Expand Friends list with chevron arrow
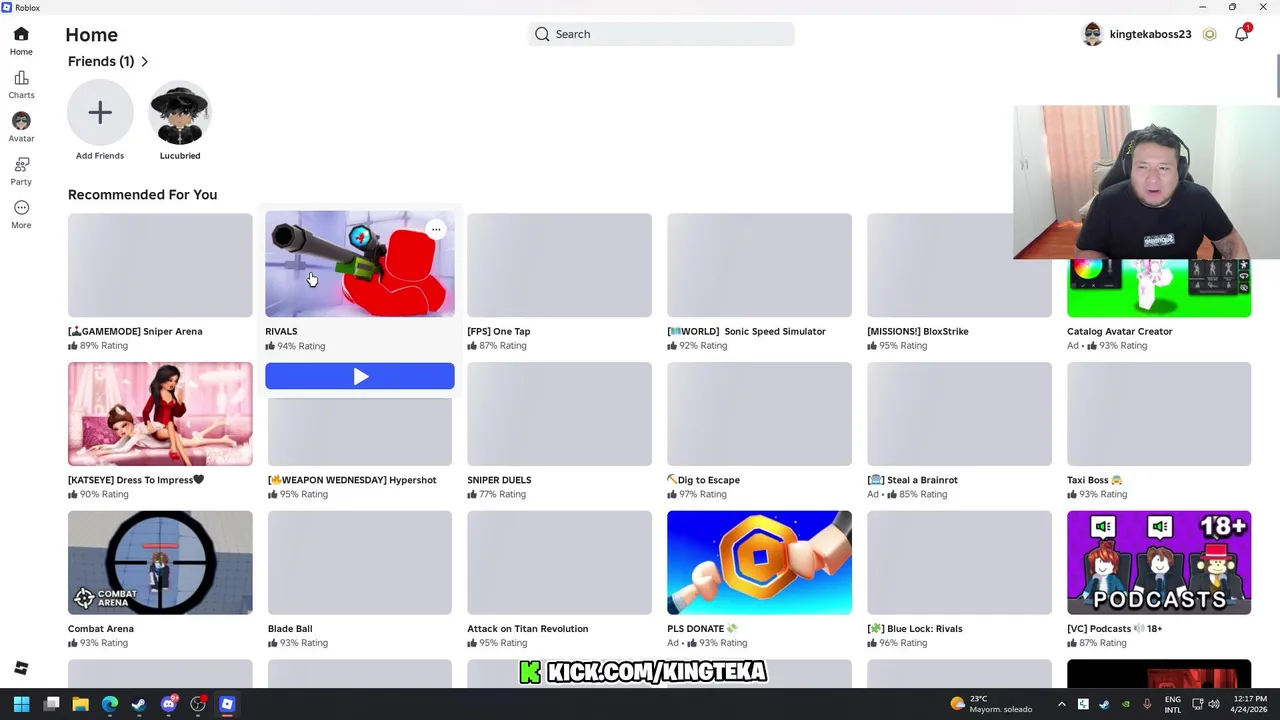 tap(144, 61)
